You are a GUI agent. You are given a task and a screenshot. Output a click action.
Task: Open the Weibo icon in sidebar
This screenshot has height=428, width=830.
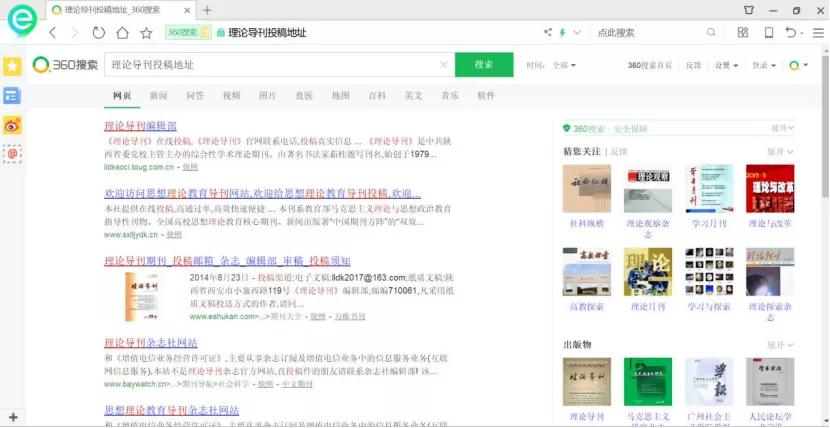coord(12,125)
